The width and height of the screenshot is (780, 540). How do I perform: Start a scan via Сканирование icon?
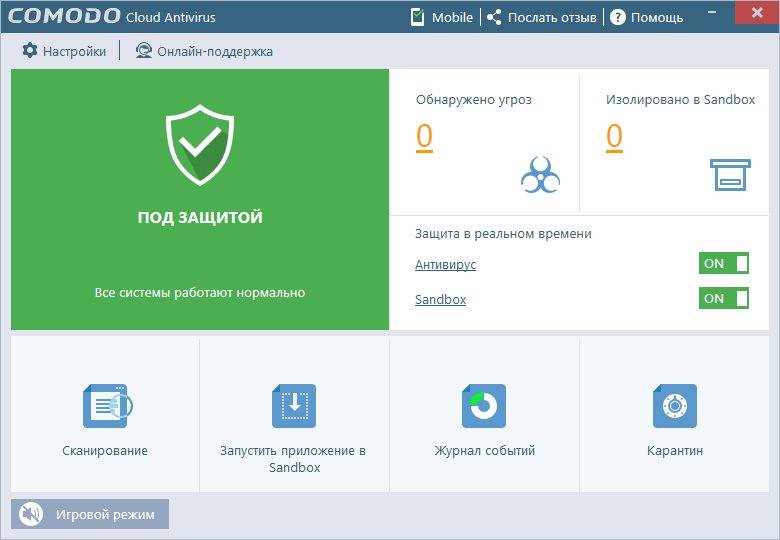[107, 406]
